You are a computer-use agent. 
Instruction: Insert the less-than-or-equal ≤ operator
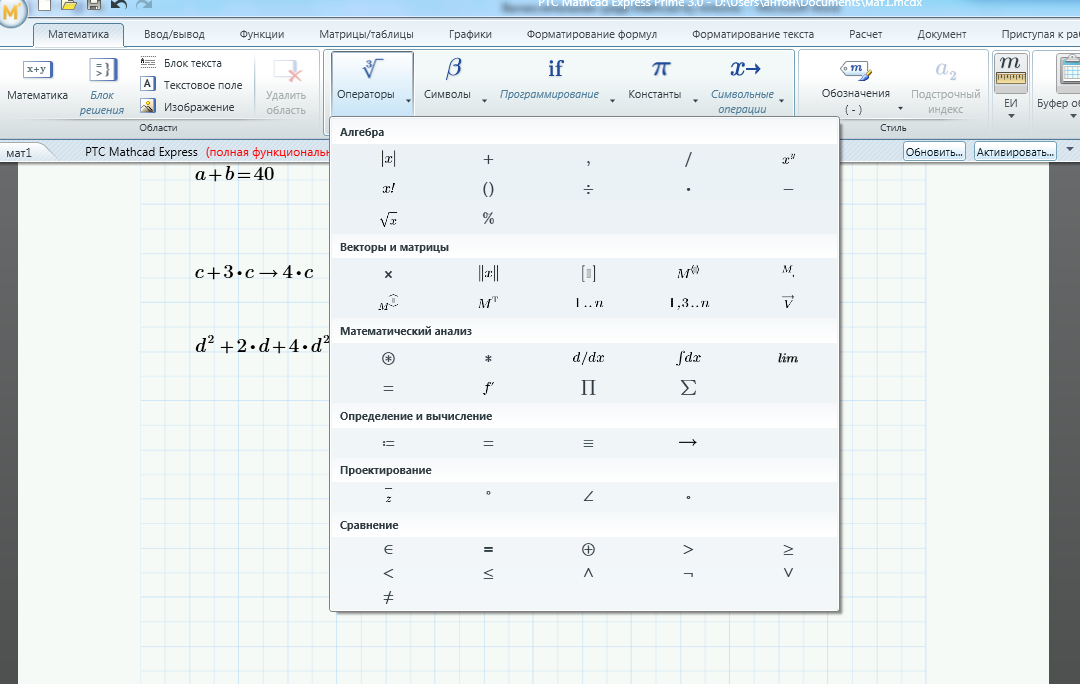click(488, 573)
